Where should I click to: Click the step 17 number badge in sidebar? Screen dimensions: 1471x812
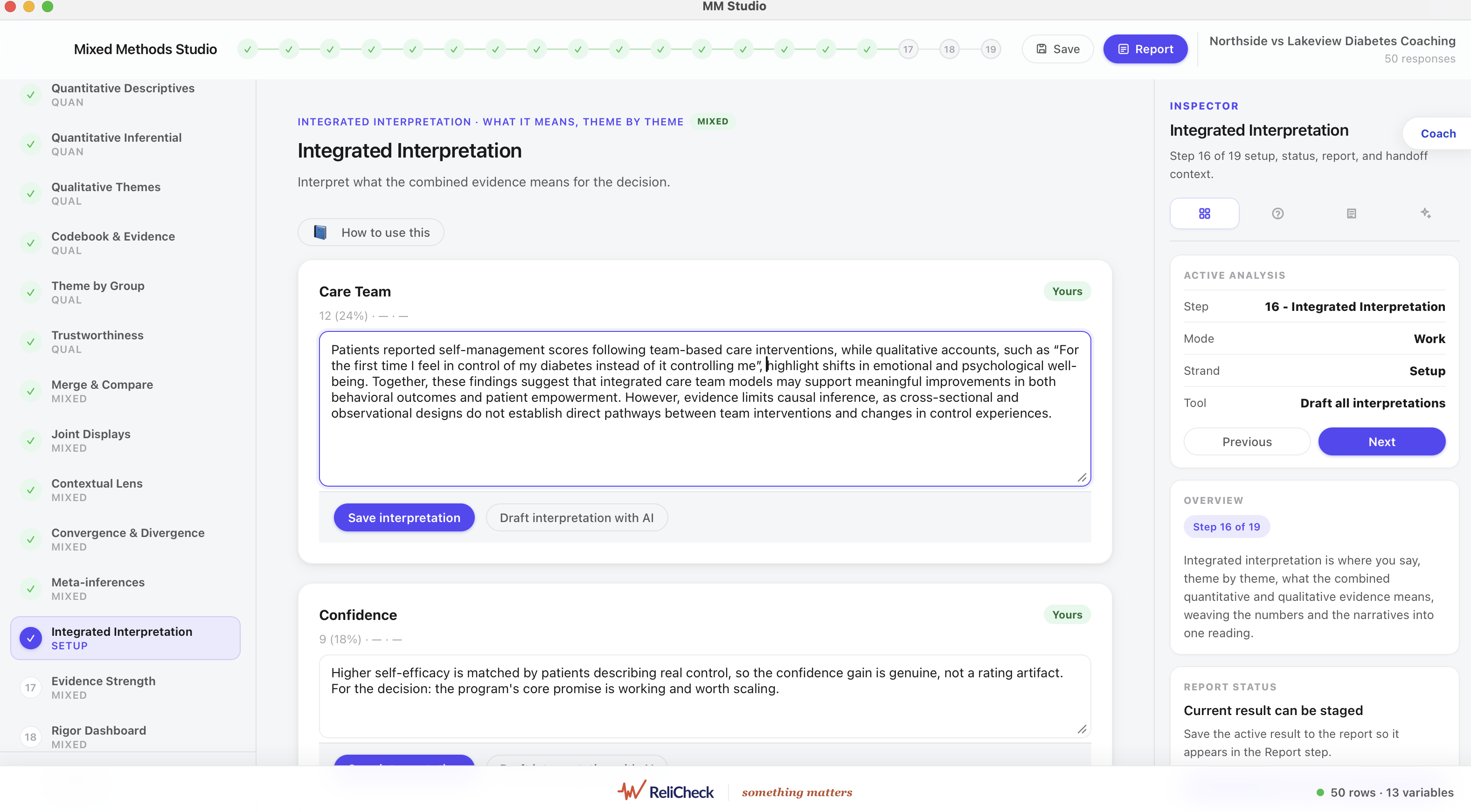pyautogui.click(x=31, y=688)
